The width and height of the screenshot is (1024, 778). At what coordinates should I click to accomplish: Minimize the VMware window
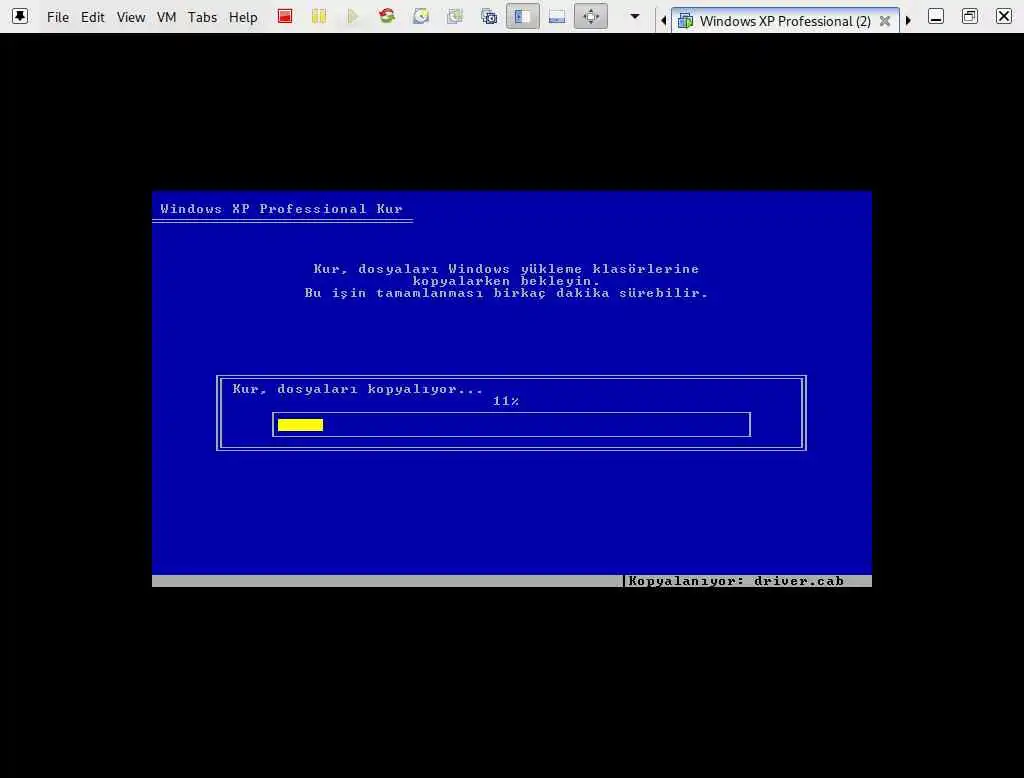point(935,16)
